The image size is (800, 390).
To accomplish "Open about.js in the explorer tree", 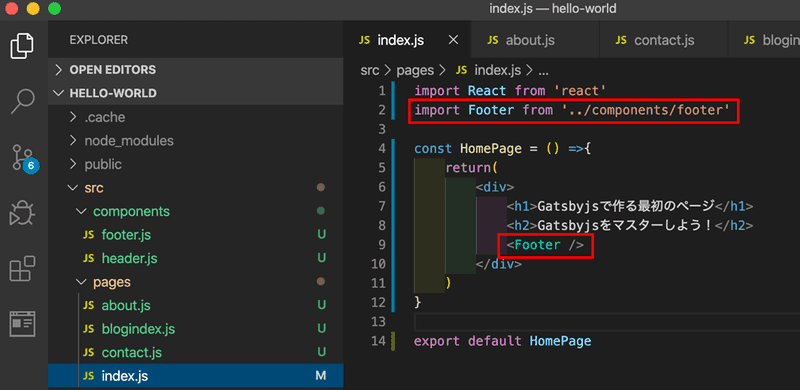I will [195, 305].
